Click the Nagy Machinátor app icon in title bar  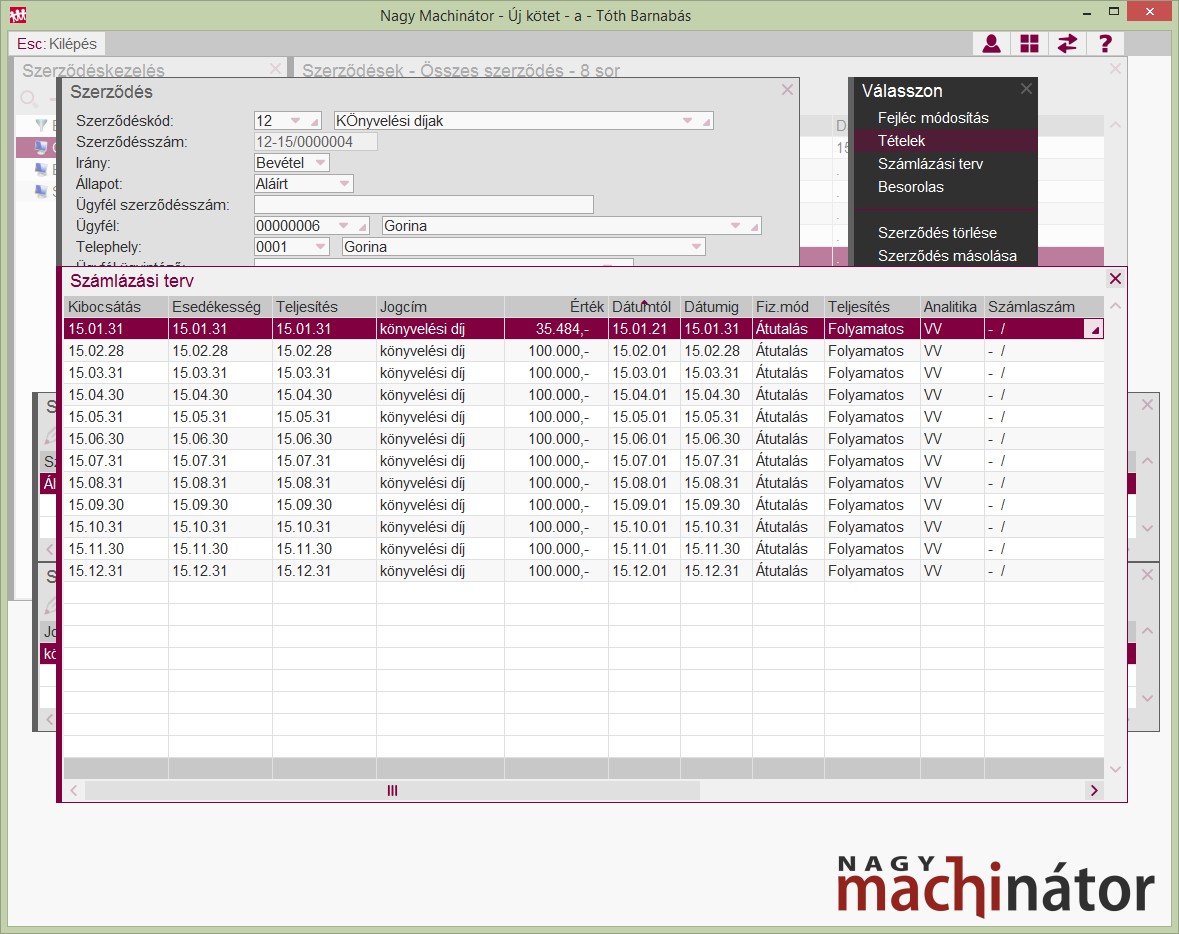(x=18, y=15)
